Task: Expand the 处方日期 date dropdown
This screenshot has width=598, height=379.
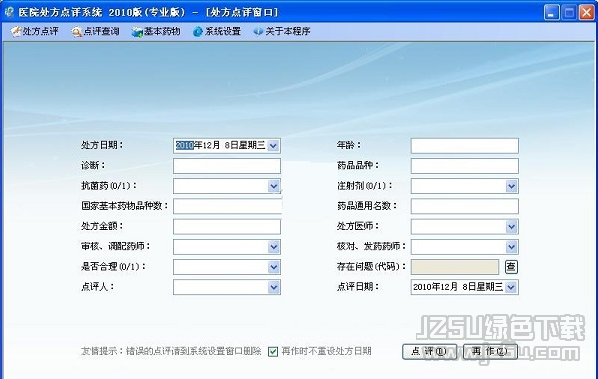Action: coord(273,146)
